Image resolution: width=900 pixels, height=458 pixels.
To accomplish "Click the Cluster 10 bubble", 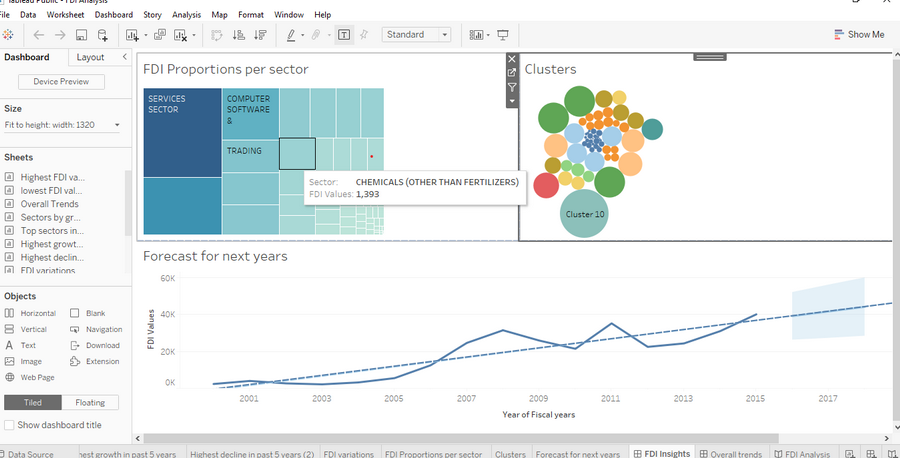I will (x=584, y=214).
